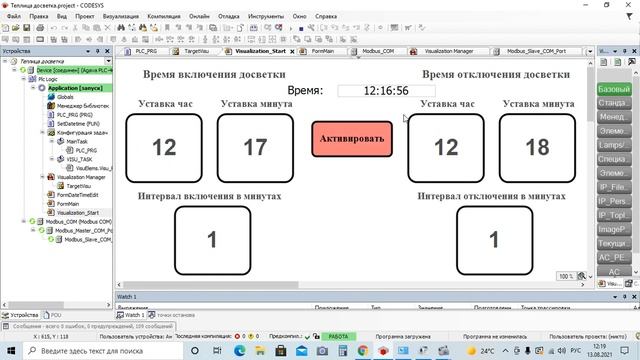The height and width of the screenshot is (360, 640).
Task: Click the Start play triangle icon
Action: tap(291, 28)
